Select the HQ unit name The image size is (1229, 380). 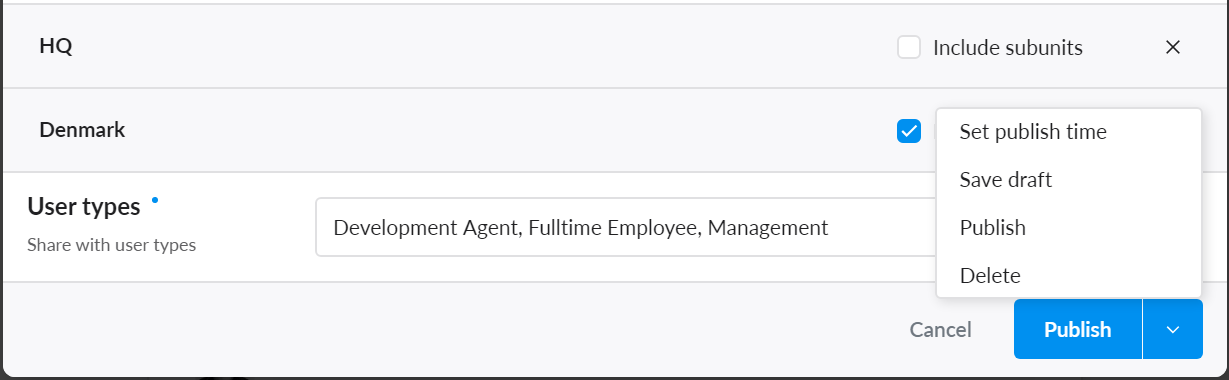56,46
